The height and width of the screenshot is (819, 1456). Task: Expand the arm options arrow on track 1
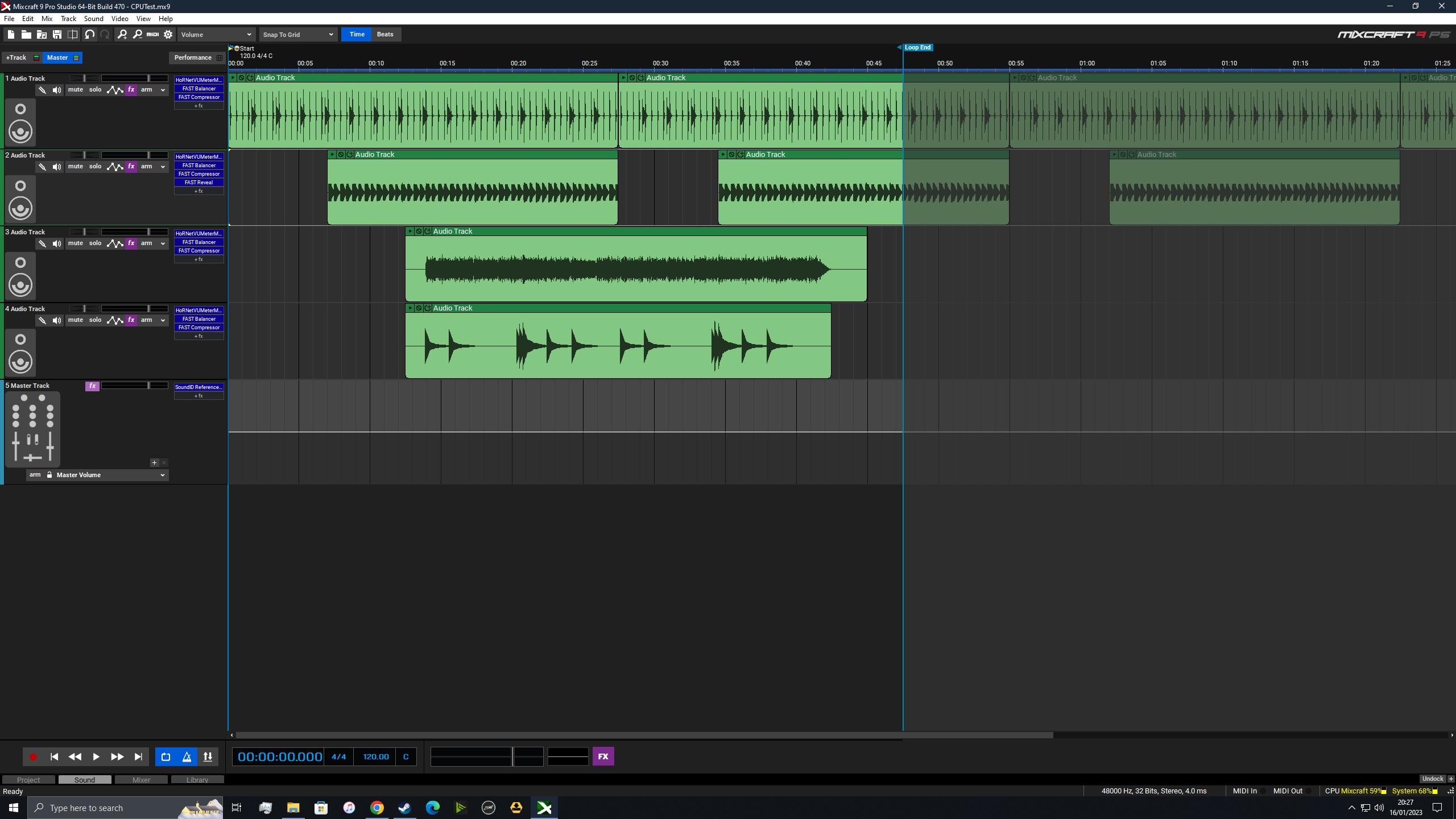(163, 90)
